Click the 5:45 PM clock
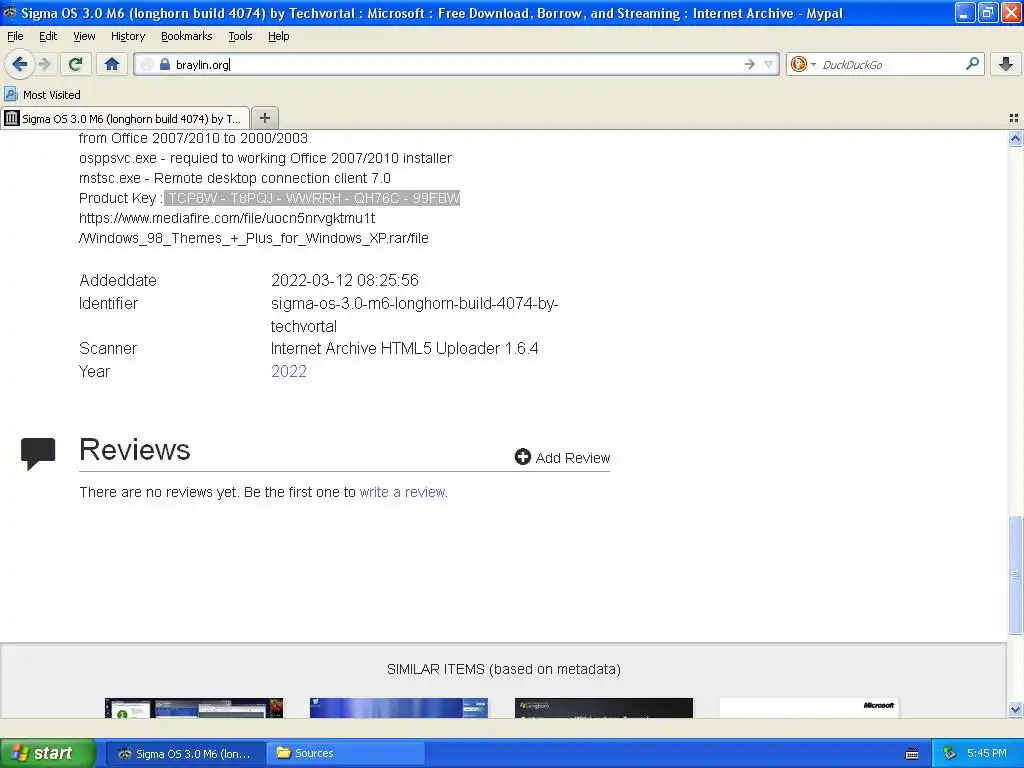 [986, 754]
